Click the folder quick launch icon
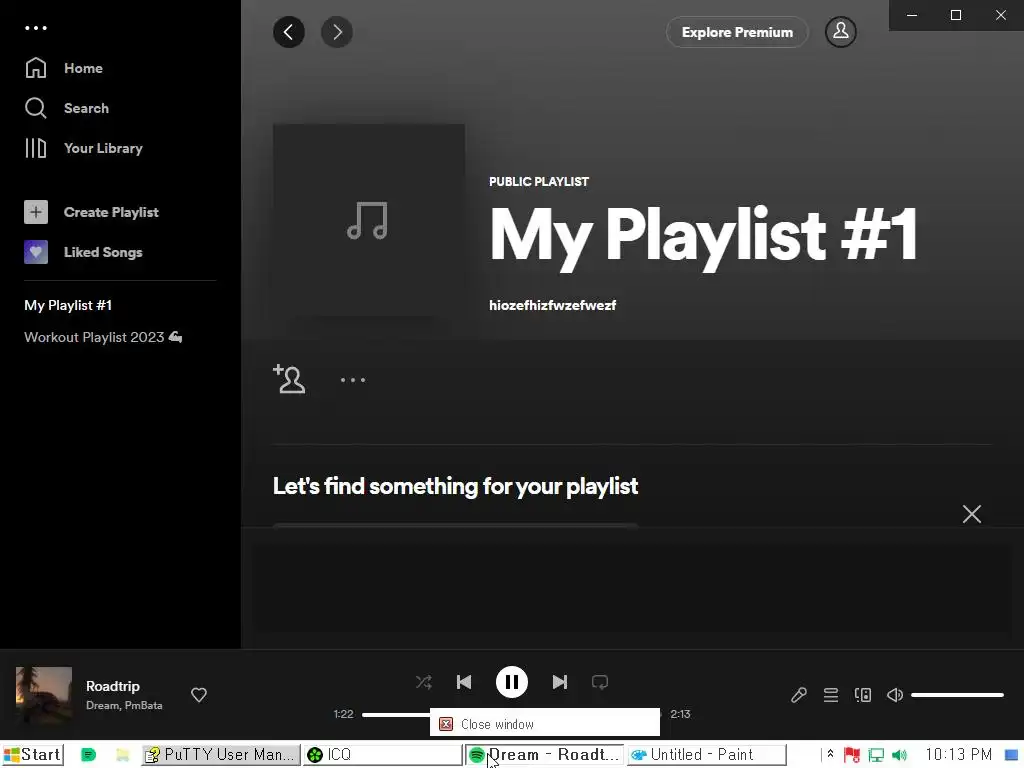This screenshot has width=1024, height=768. point(122,755)
